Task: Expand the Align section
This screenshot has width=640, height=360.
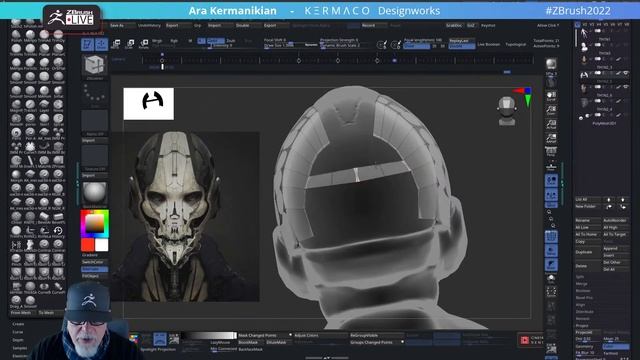Action: tap(580, 305)
